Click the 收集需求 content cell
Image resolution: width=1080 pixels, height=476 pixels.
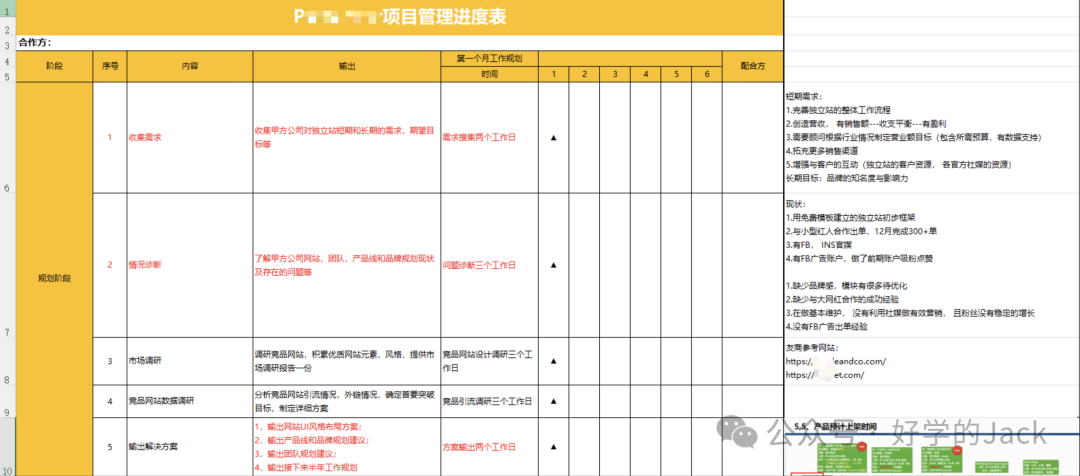click(x=190, y=138)
